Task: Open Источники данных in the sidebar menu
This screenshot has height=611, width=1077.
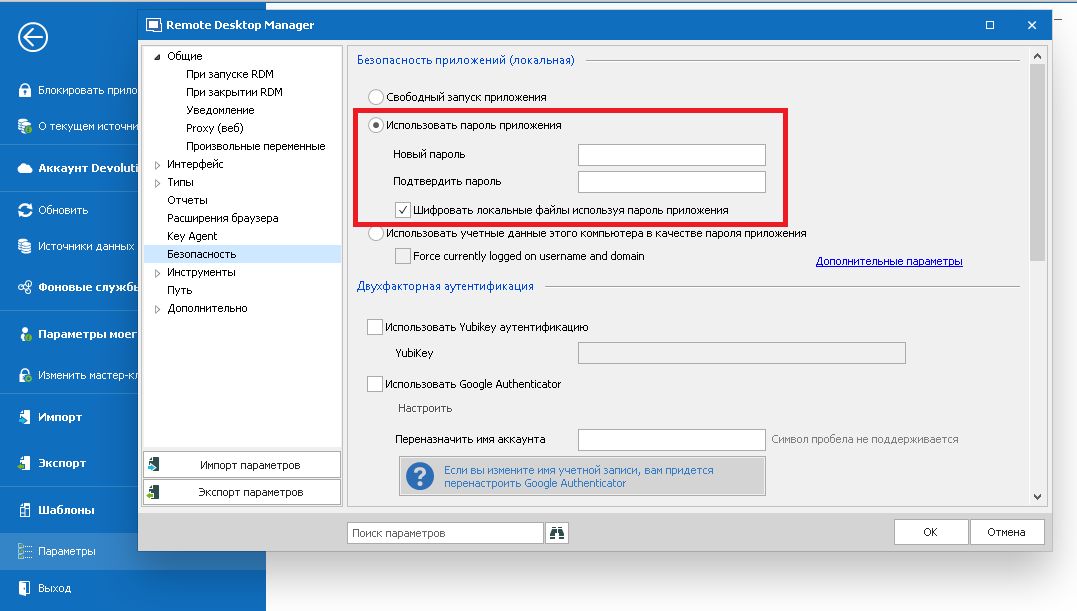Action: click(x=86, y=246)
